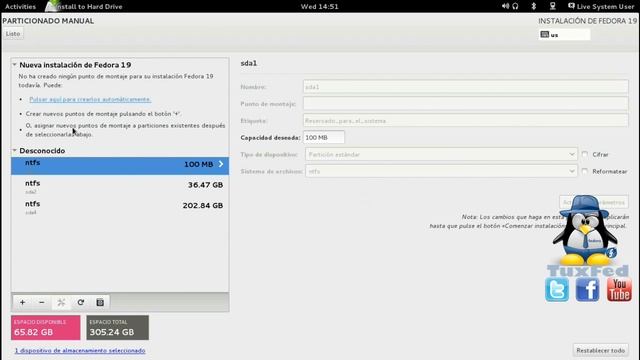
Task: Select the ntfs 202.84 GB partition
Action: pos(120,207)
